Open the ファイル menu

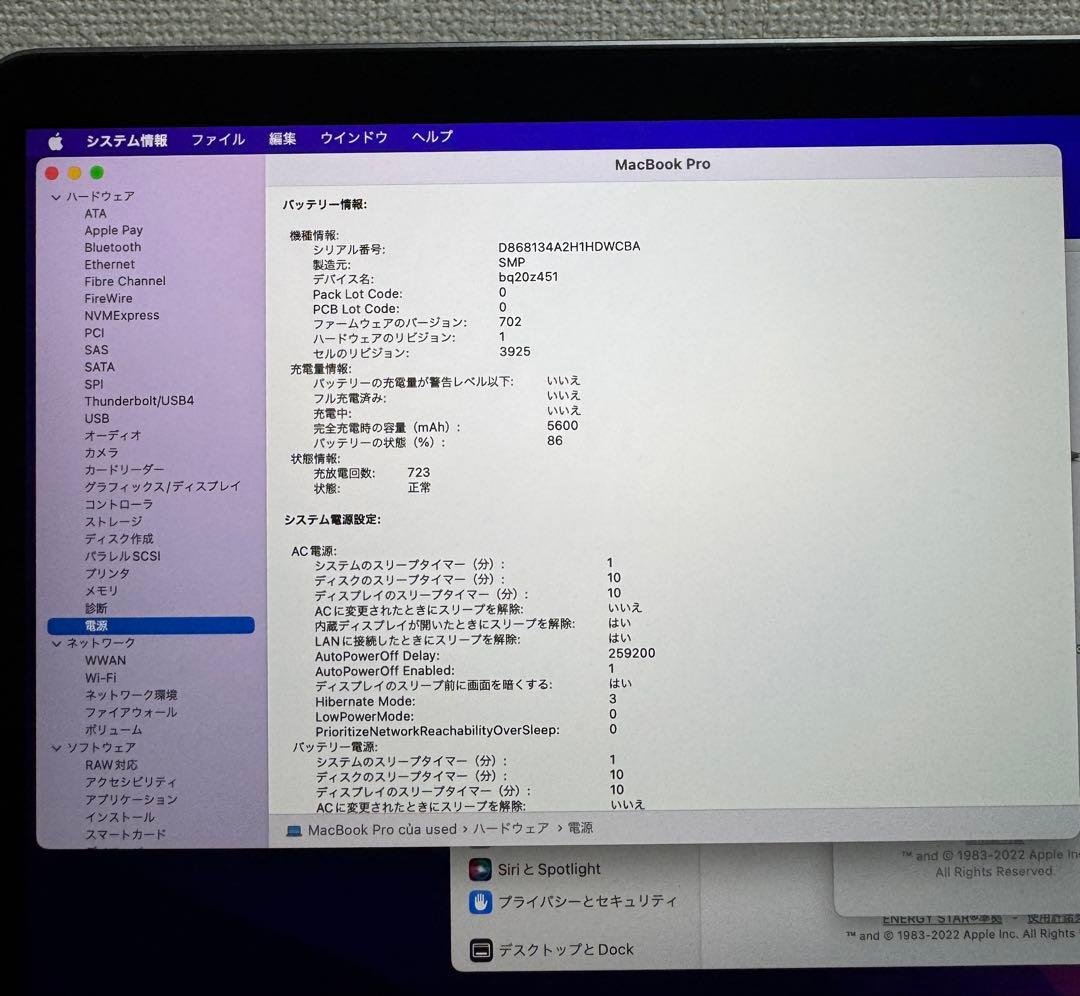pyautogui.click(x=218, y=140)
